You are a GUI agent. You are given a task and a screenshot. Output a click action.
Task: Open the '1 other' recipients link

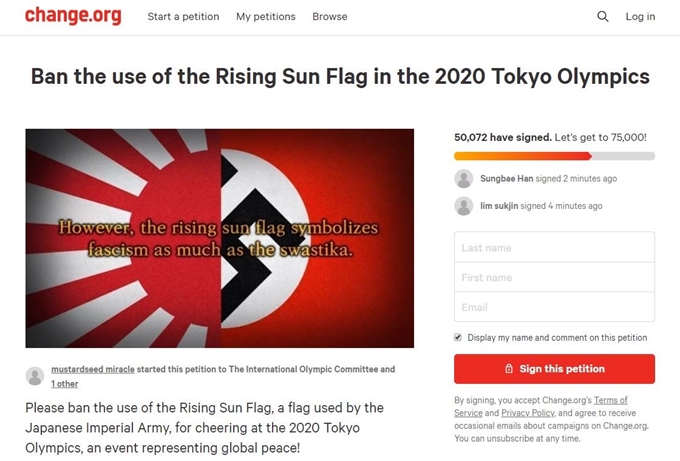65,384
